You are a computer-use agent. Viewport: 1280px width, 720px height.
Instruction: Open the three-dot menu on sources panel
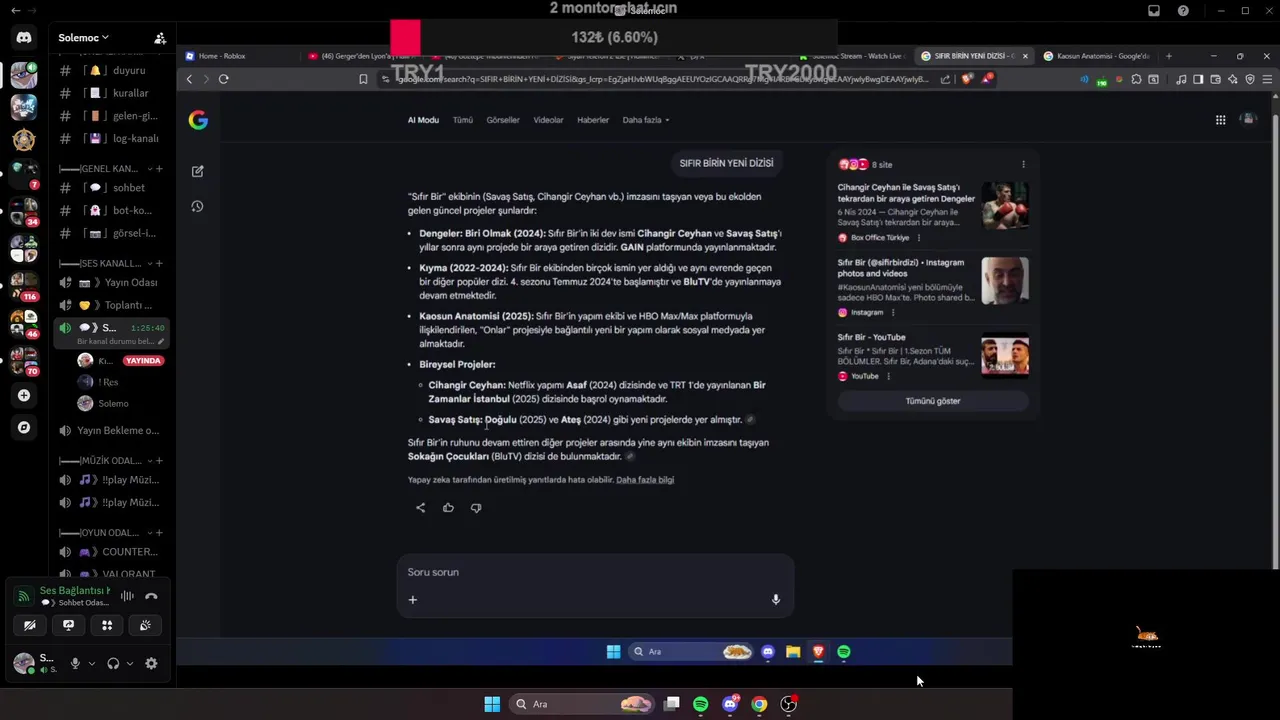[x=1023, y=164]
